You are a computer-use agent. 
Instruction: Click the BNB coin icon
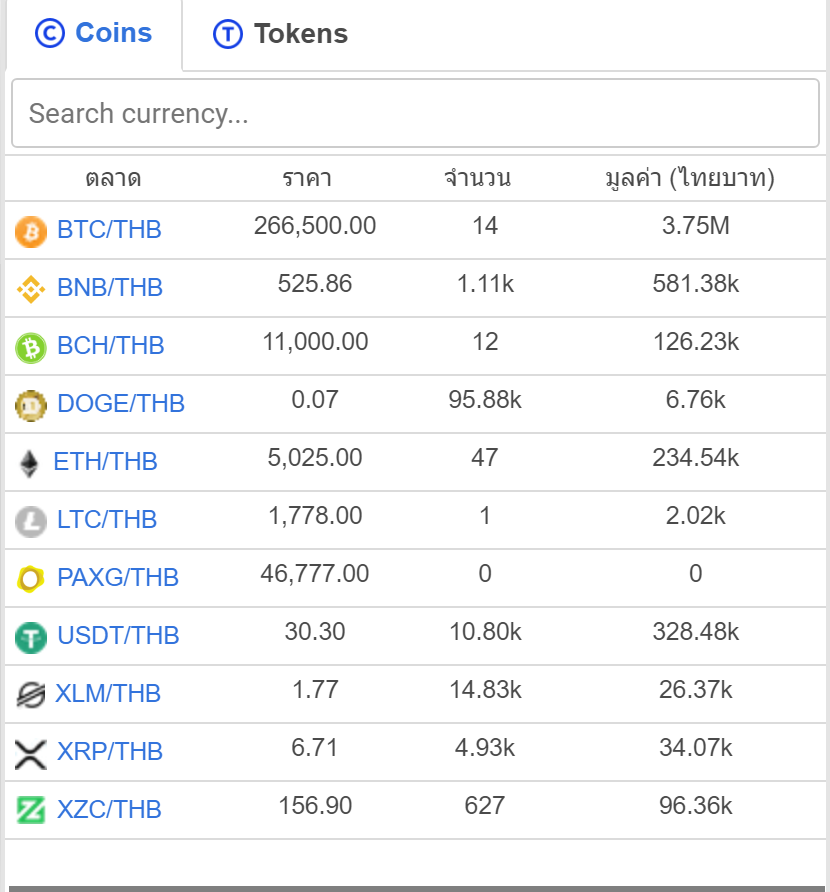[31, 290]
